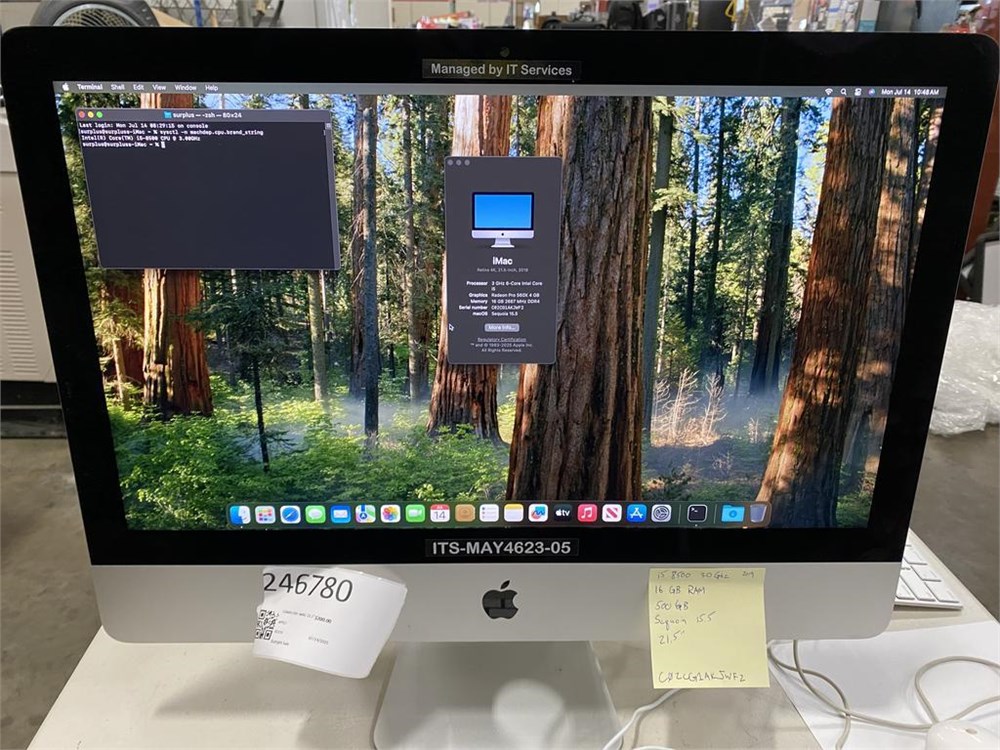
Task: Open the yellow Notes app in dock
Action: pos(513,514)
